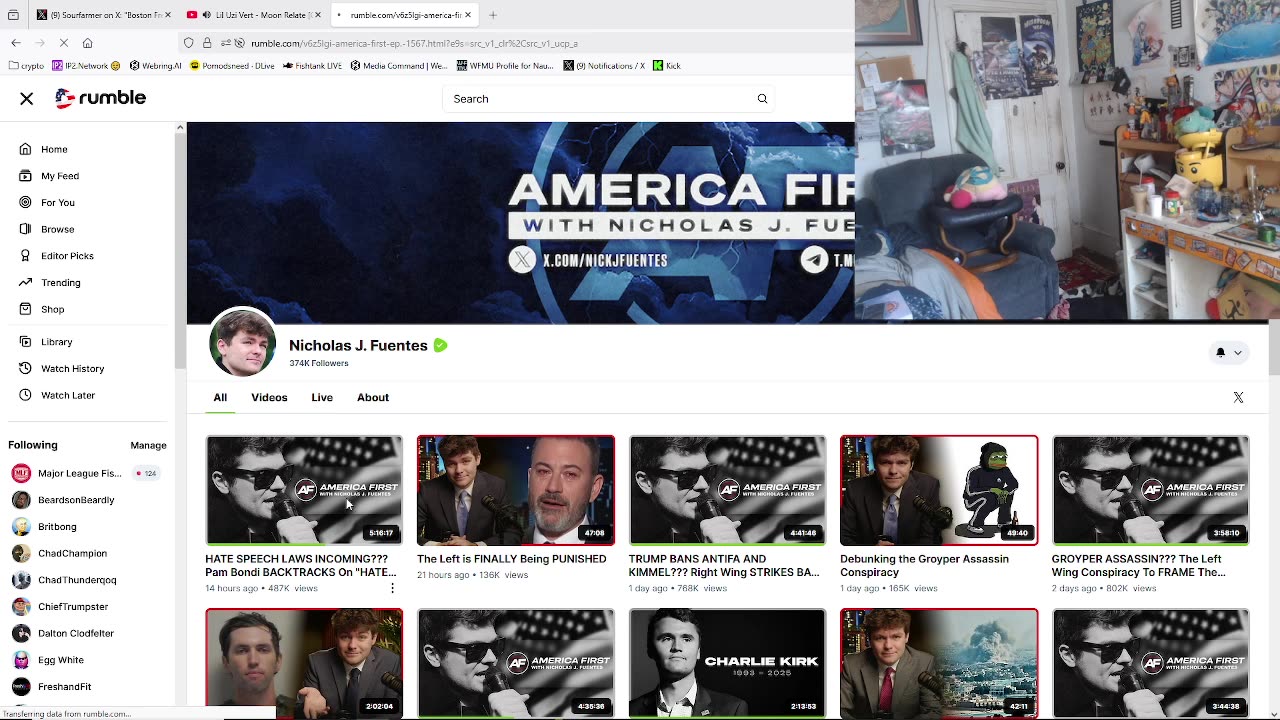The width and height of the screenshot is (1280, 720).
Task: Open Watch Later in the sidebar
Action: click(68, 395)
